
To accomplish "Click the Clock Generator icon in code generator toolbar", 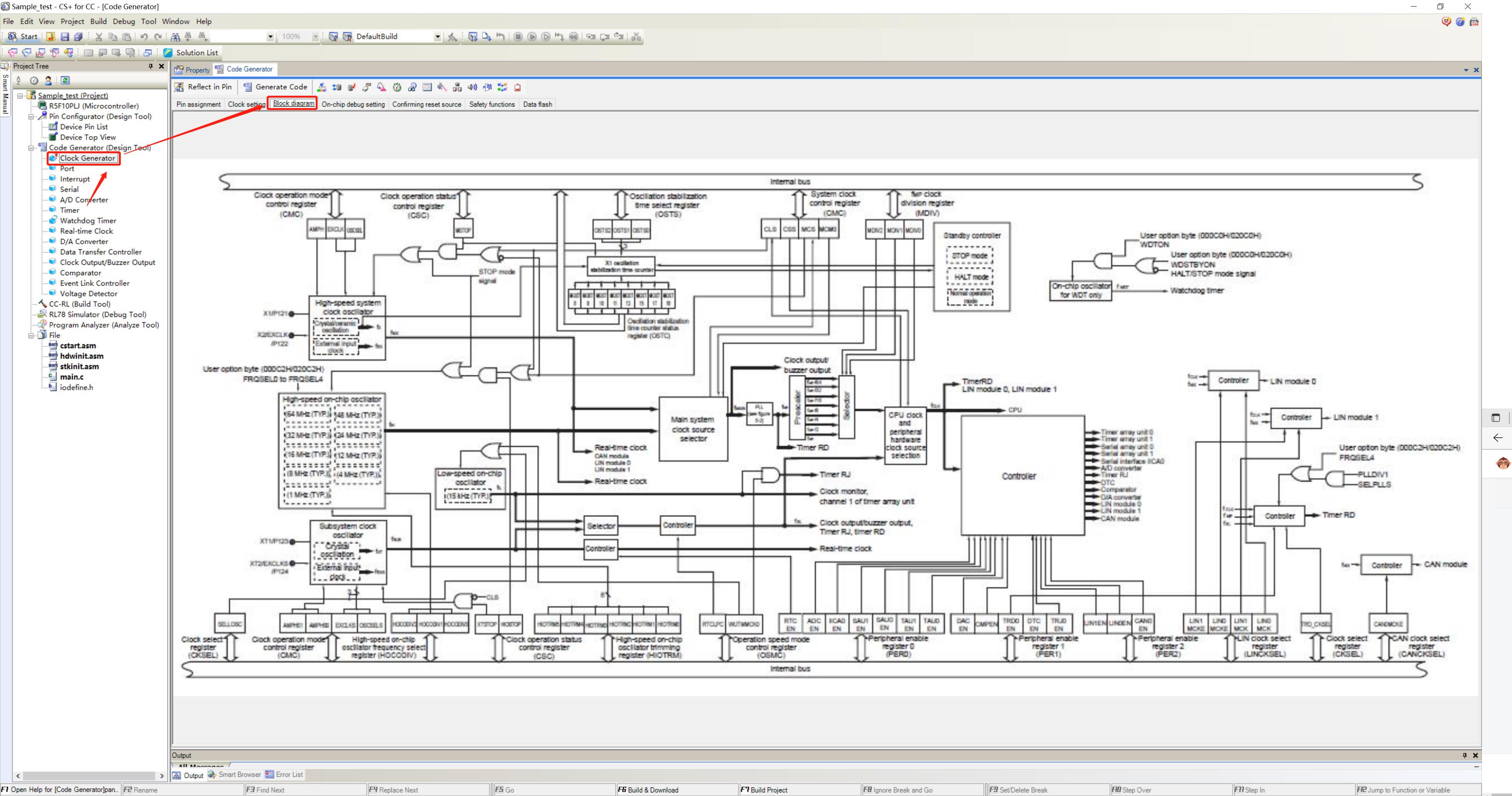I will (x=321, y=87).
